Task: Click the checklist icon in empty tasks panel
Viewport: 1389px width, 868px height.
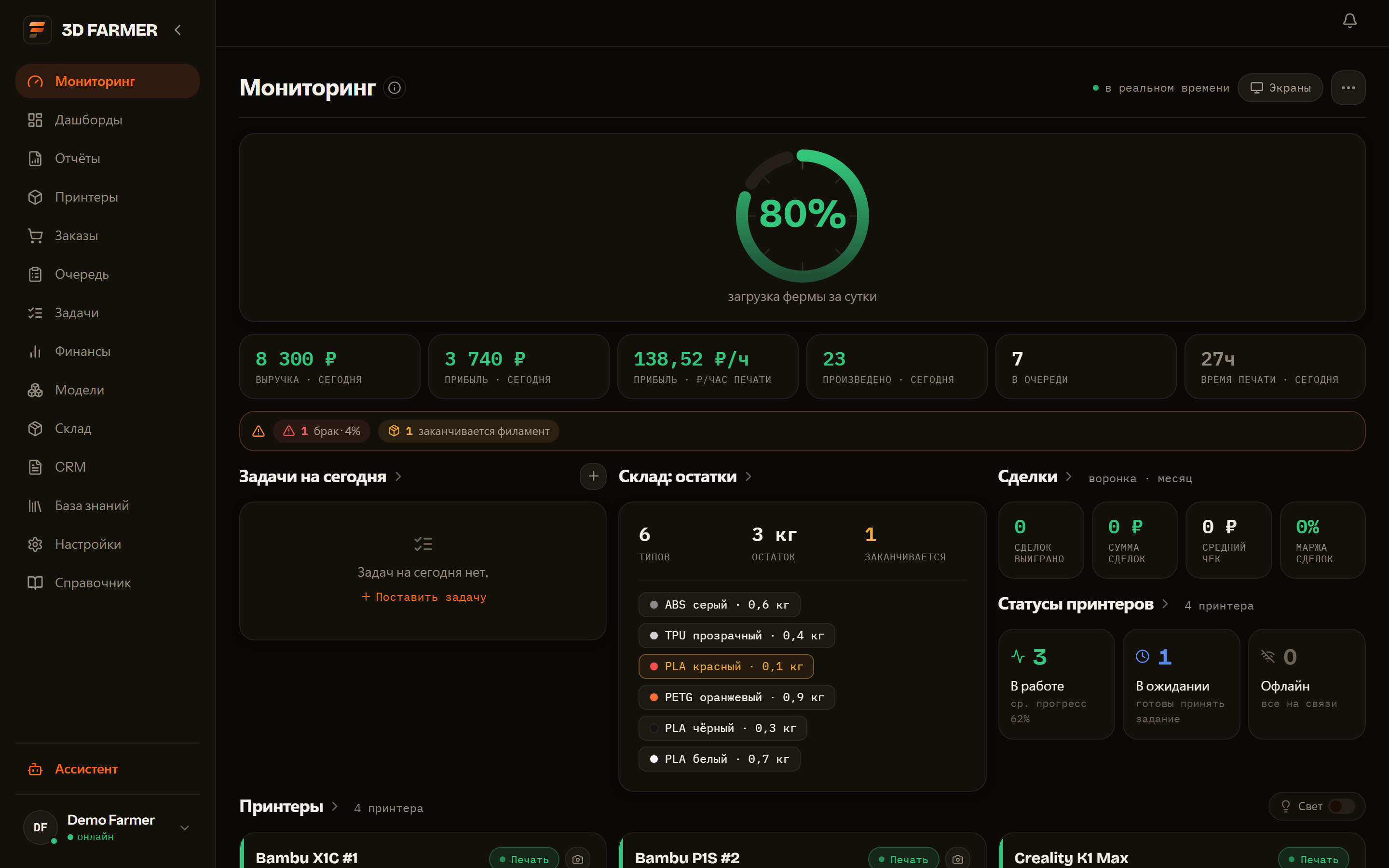Action: pos(423,543)
